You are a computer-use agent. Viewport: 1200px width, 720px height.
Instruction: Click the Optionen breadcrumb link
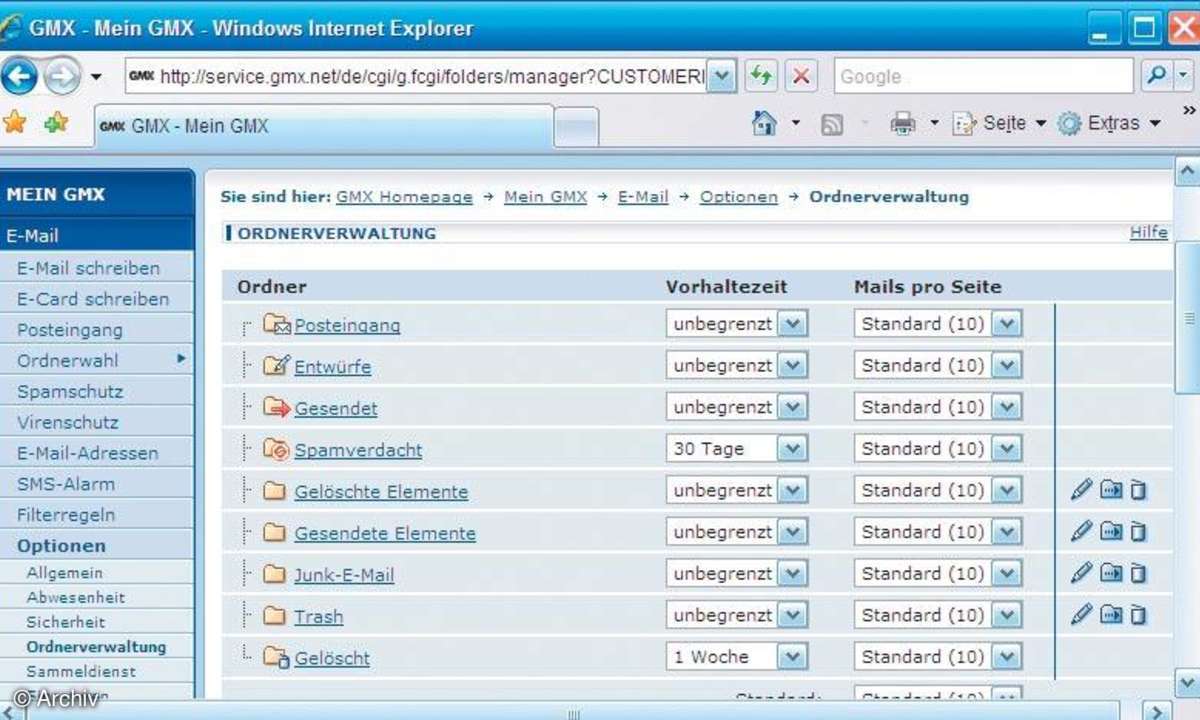(x=738, y=197)
